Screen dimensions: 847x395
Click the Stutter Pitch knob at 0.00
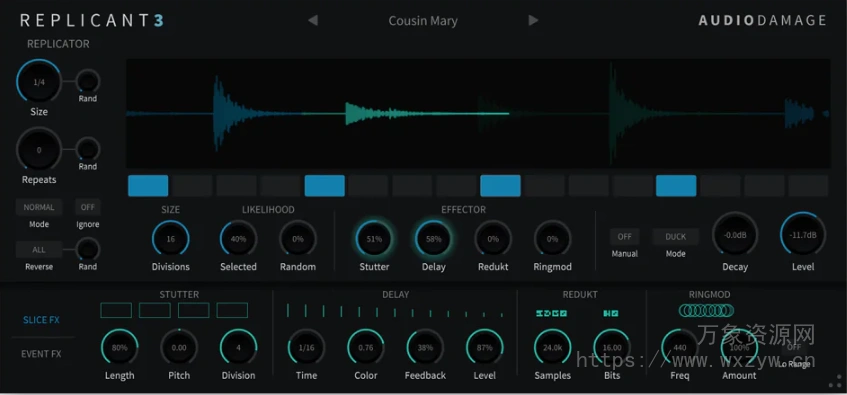[x=179, y=347]
